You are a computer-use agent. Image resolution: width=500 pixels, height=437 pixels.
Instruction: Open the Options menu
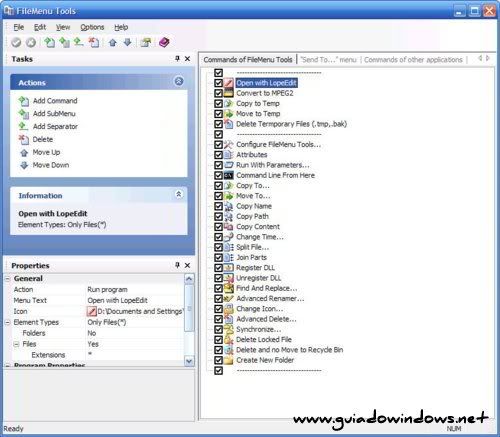click(92, 27)
